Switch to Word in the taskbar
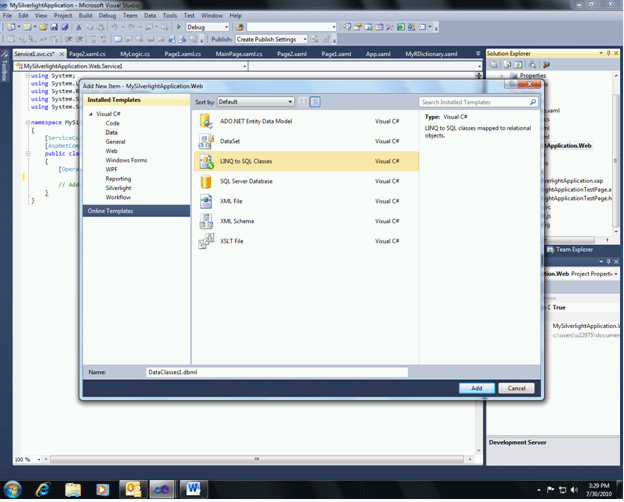 (194, 489)
